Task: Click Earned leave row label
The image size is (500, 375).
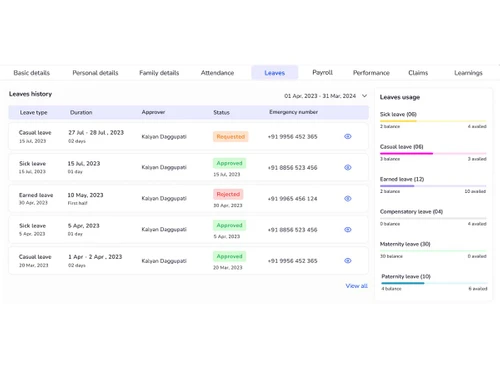Action: pos(36,195)
